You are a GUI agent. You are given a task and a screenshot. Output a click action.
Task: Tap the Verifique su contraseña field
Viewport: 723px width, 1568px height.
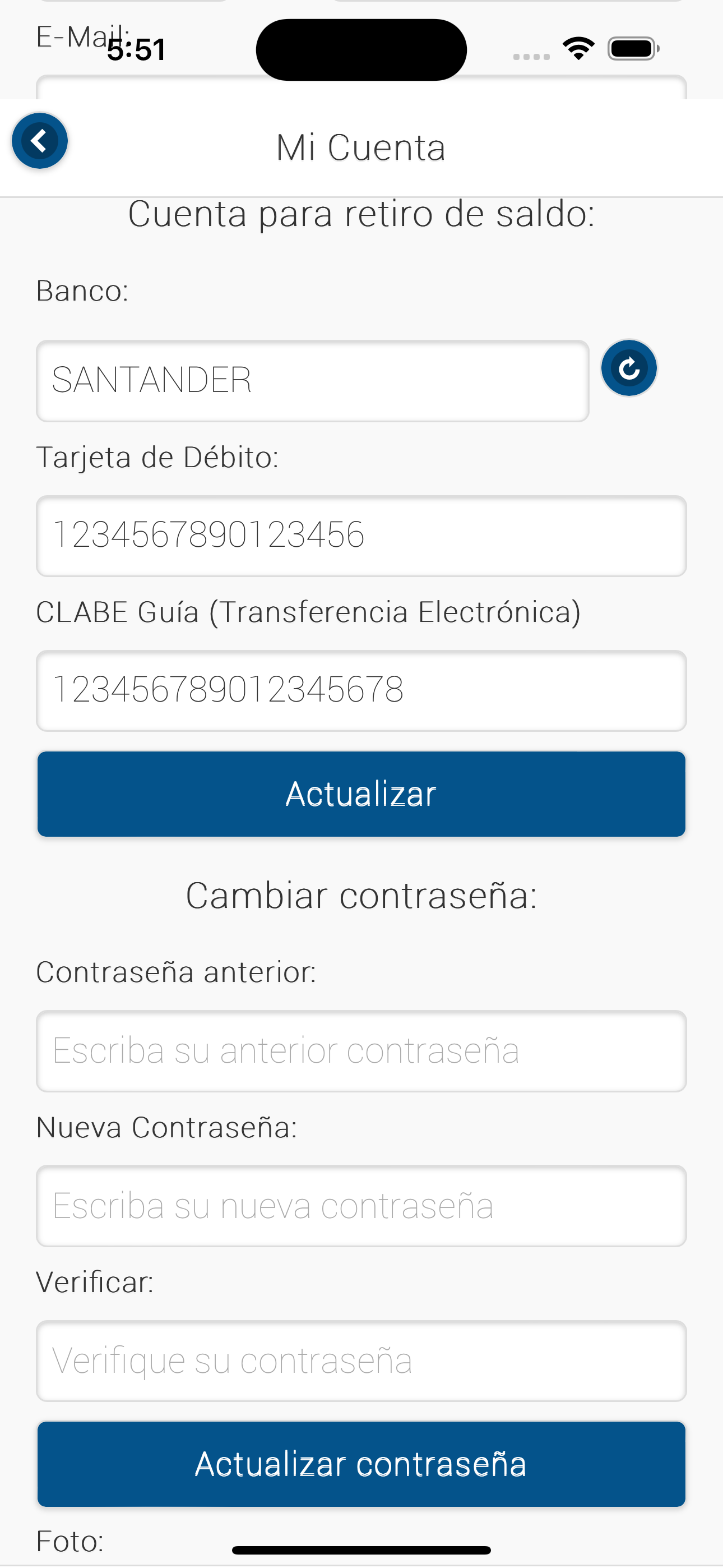coord(361,1361)
